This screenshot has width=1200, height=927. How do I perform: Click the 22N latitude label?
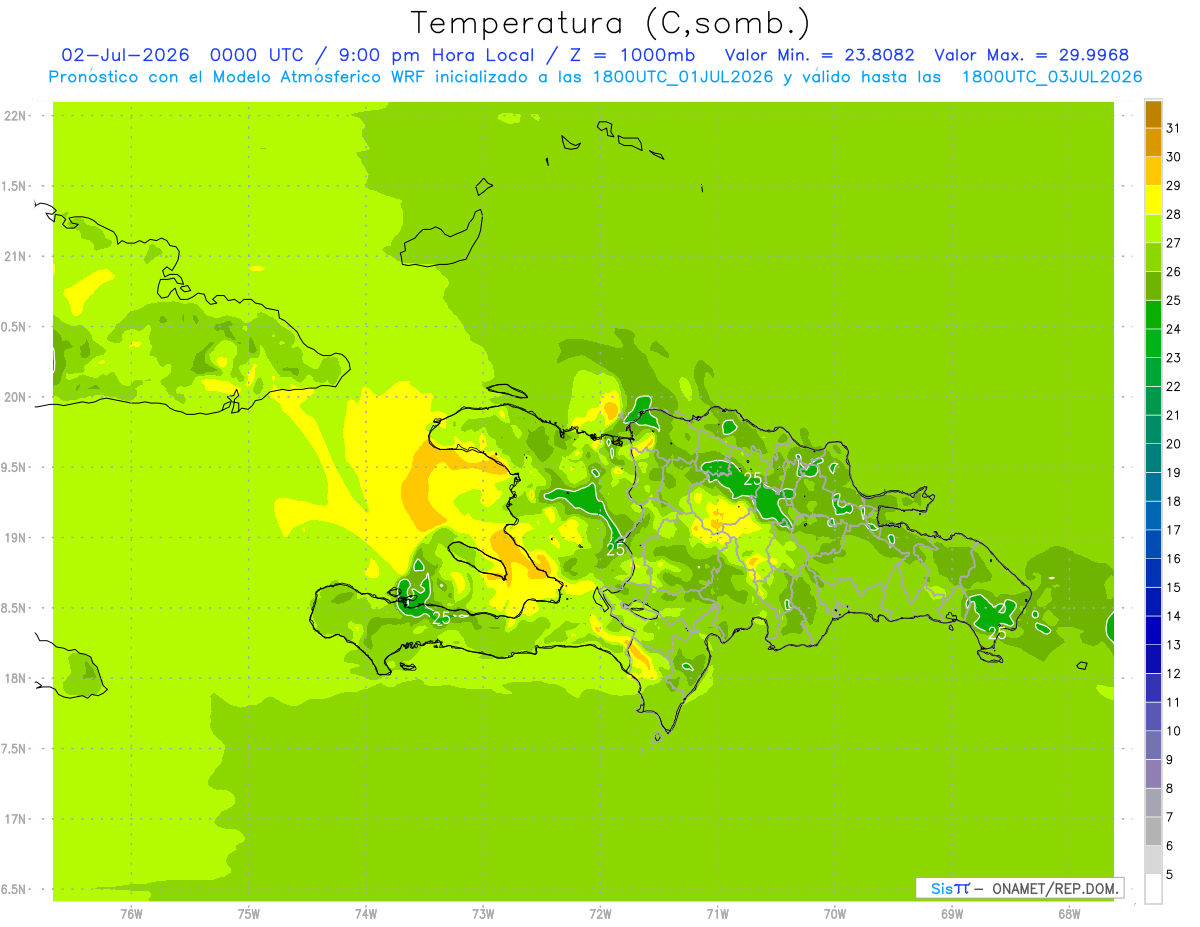click(x=15, y=116)
